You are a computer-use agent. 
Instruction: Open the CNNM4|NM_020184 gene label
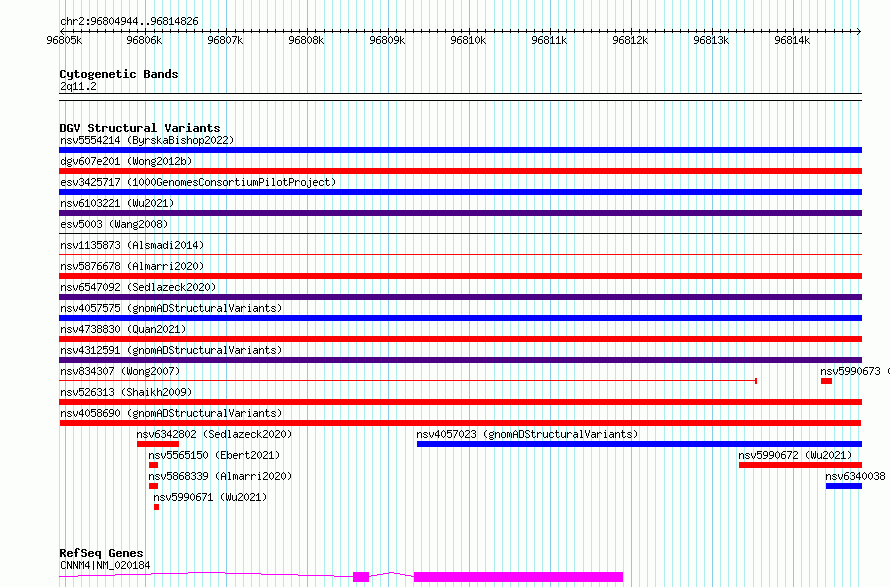click(x=105, y=565)
